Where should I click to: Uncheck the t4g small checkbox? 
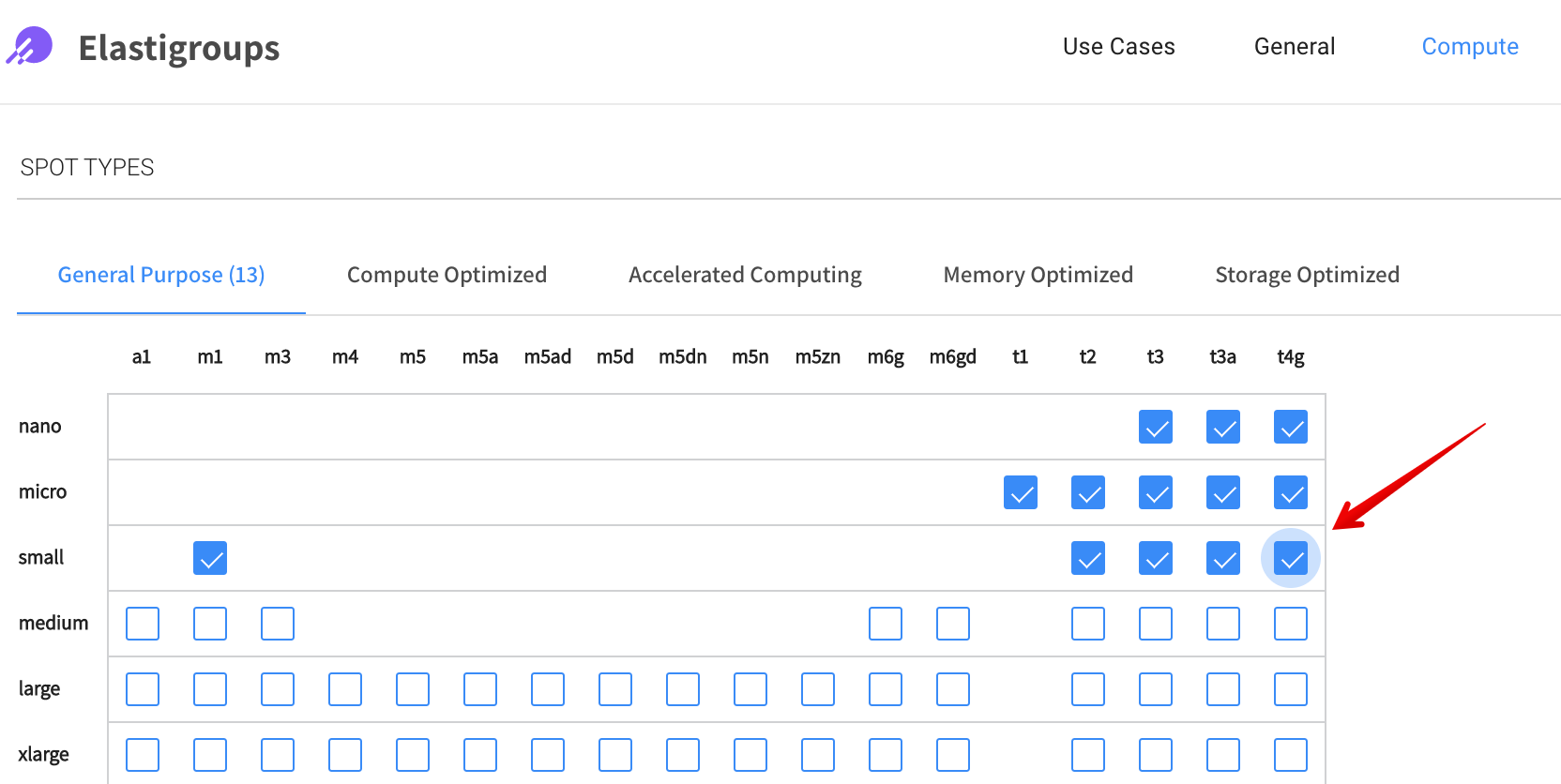pos(1291,558)
